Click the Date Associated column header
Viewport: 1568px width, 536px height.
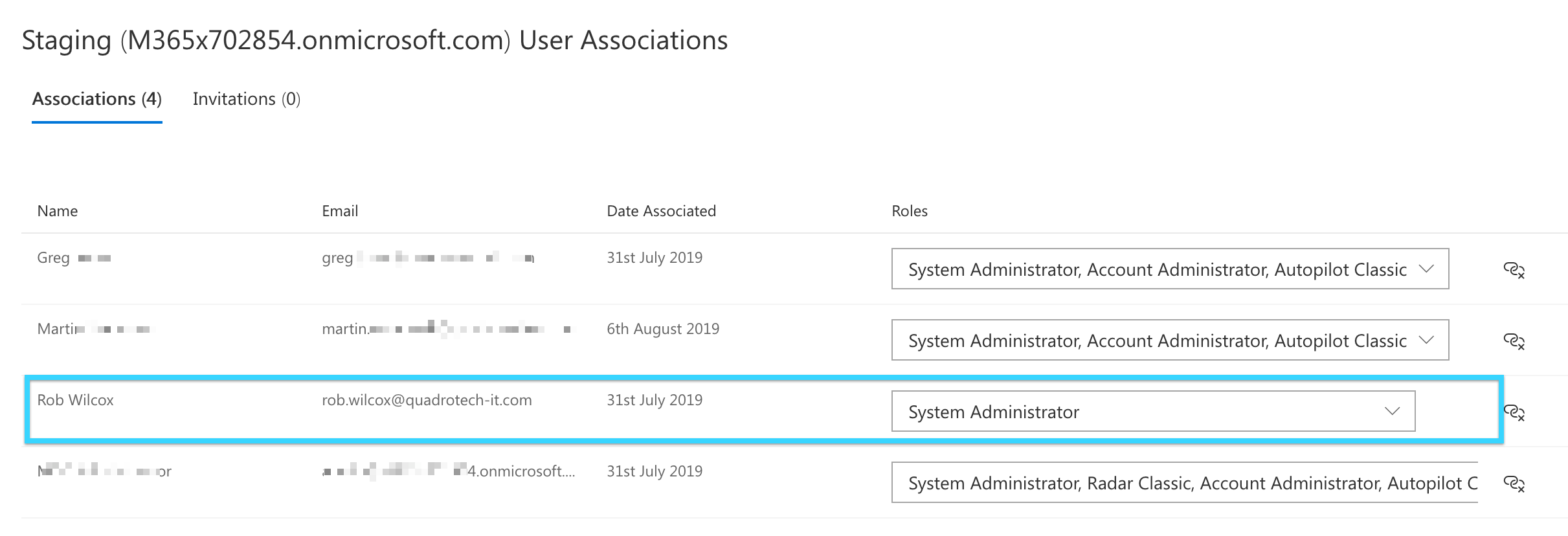[661, 211]
